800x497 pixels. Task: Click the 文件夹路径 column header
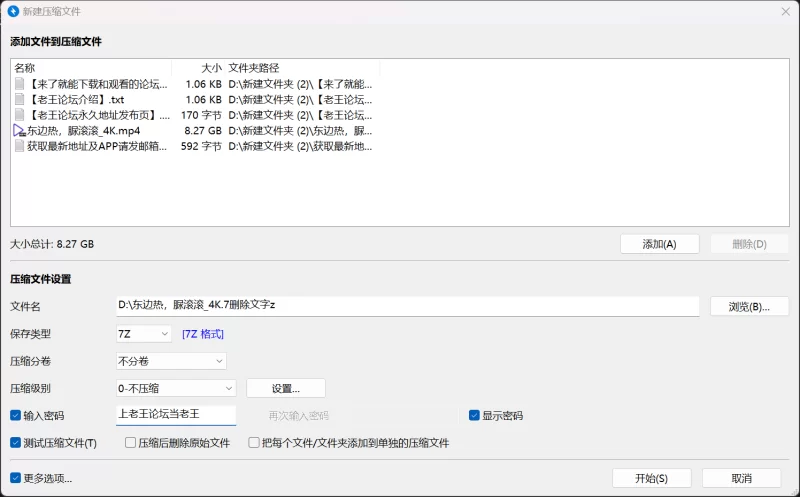point(254,68)
